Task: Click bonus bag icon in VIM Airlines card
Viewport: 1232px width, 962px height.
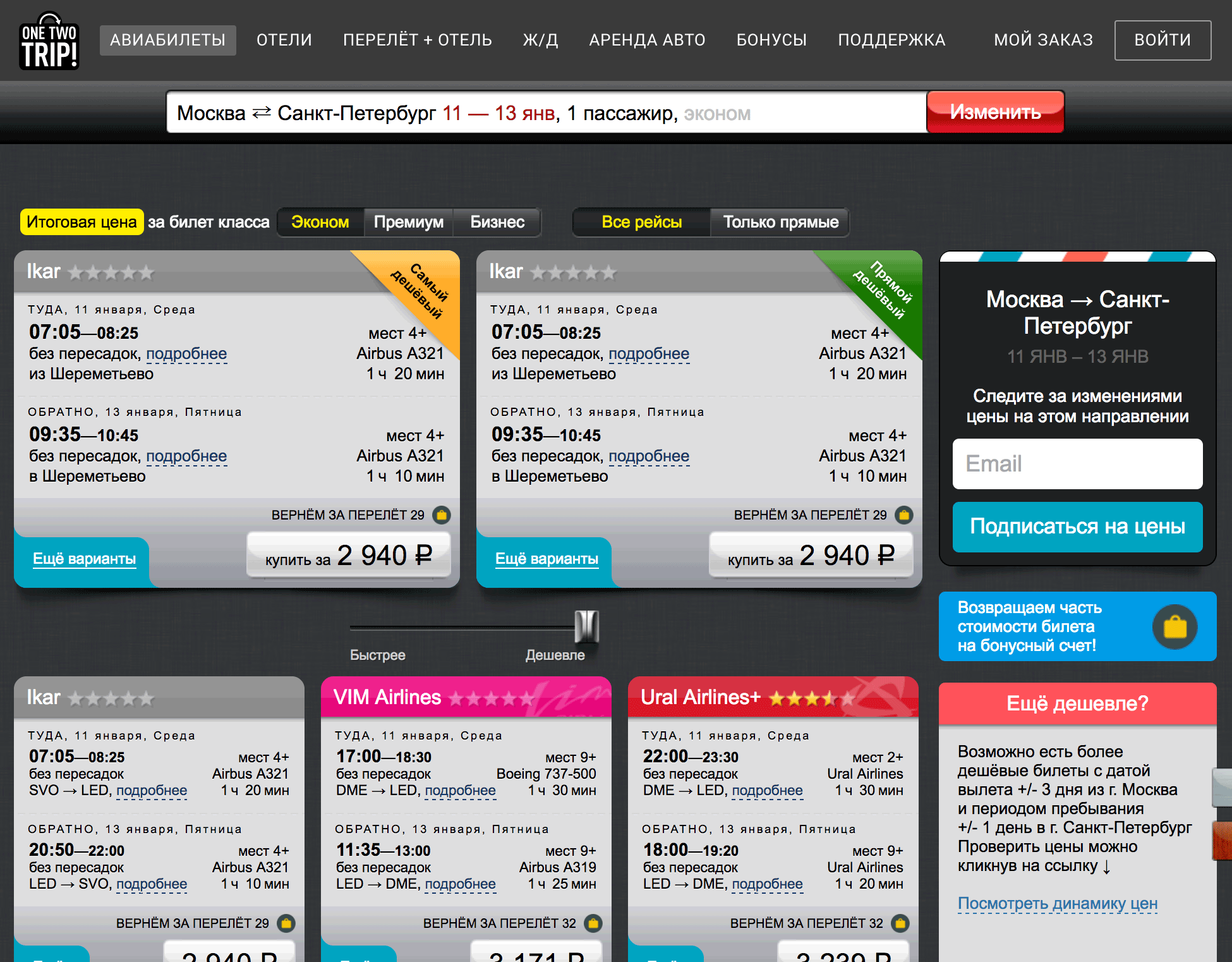Action: click(x=593, y=923)
